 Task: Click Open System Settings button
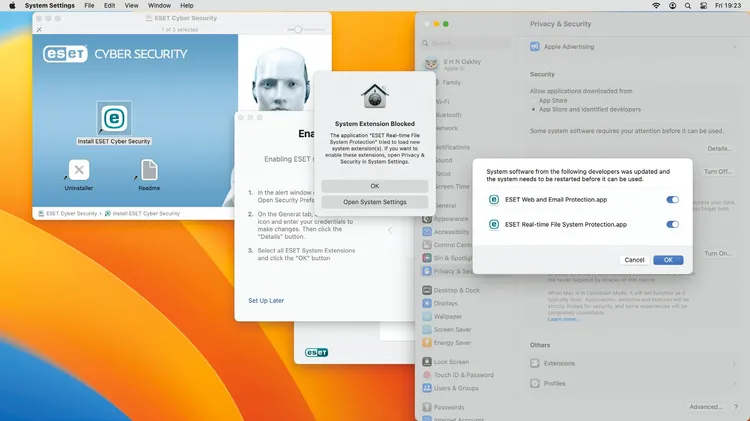click(375, 202)
